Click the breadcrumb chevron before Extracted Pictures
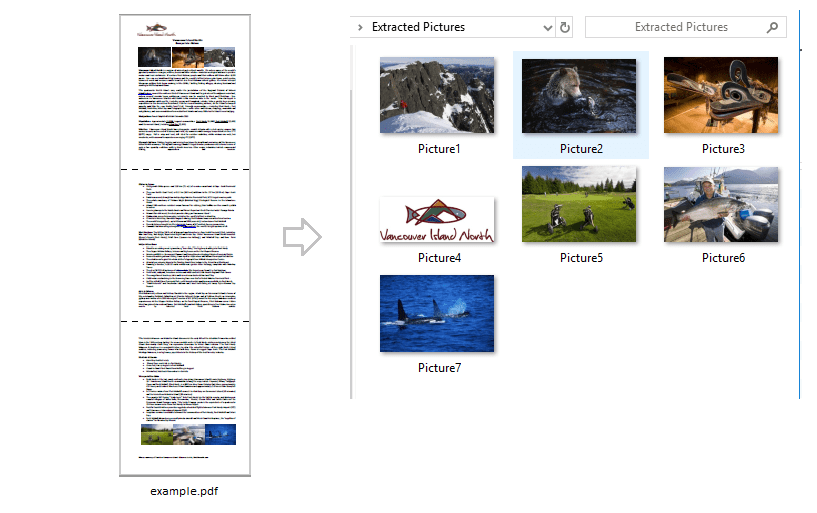Viewport: 817px width, 513px height. 360,28
